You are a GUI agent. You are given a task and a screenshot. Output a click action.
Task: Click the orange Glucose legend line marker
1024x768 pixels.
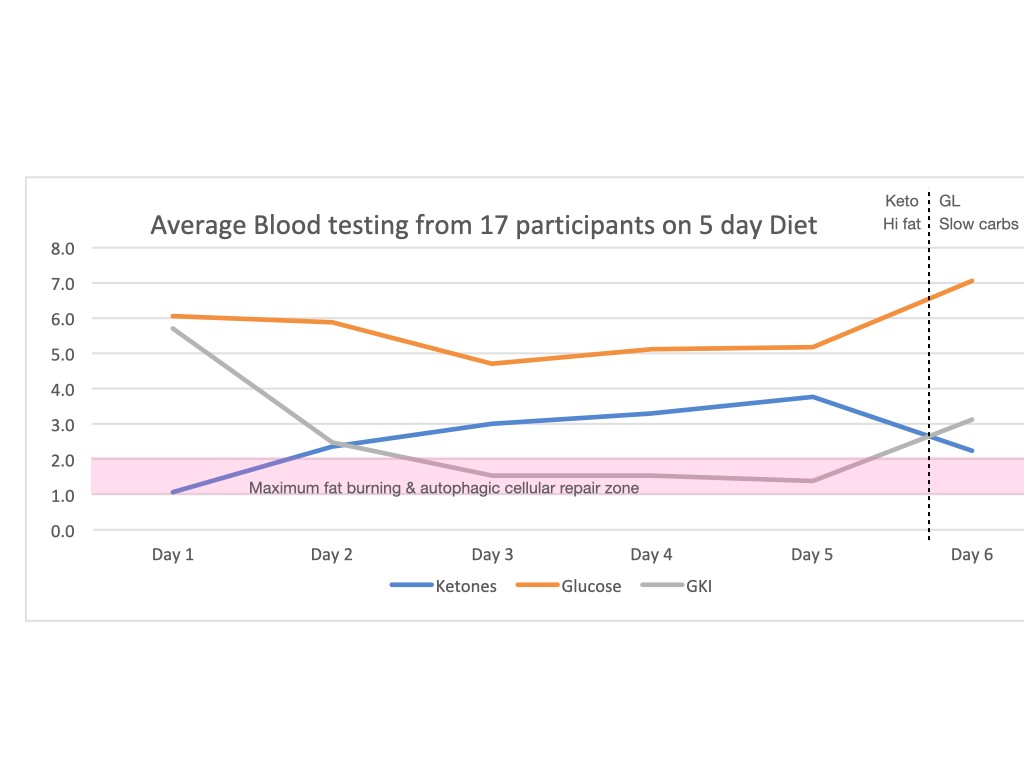pyautogui.click(x=534, y=586)
